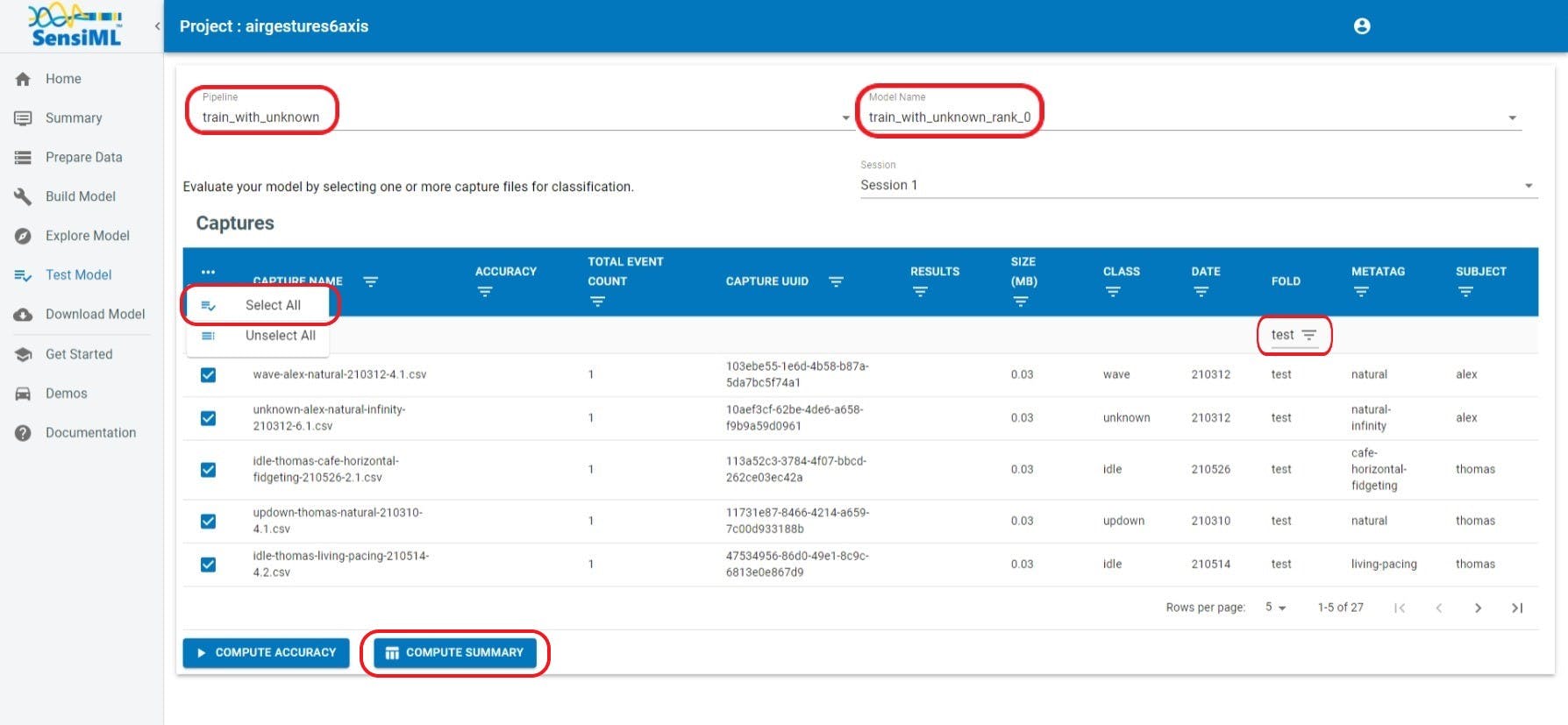The height and width of the screenshot is (725, 1568).
Task: Uncheck the idle-thomas-cafe-horizontal-fidgeting capture
Action: coord(208,469)
